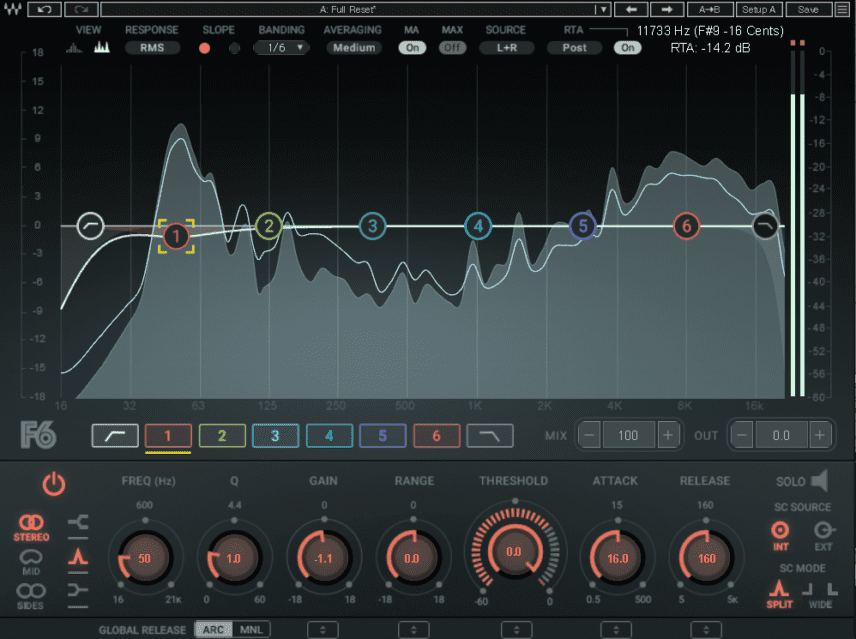Select the high-pass filter node on graph
The image size is (856, 639).
pos(90,225)
